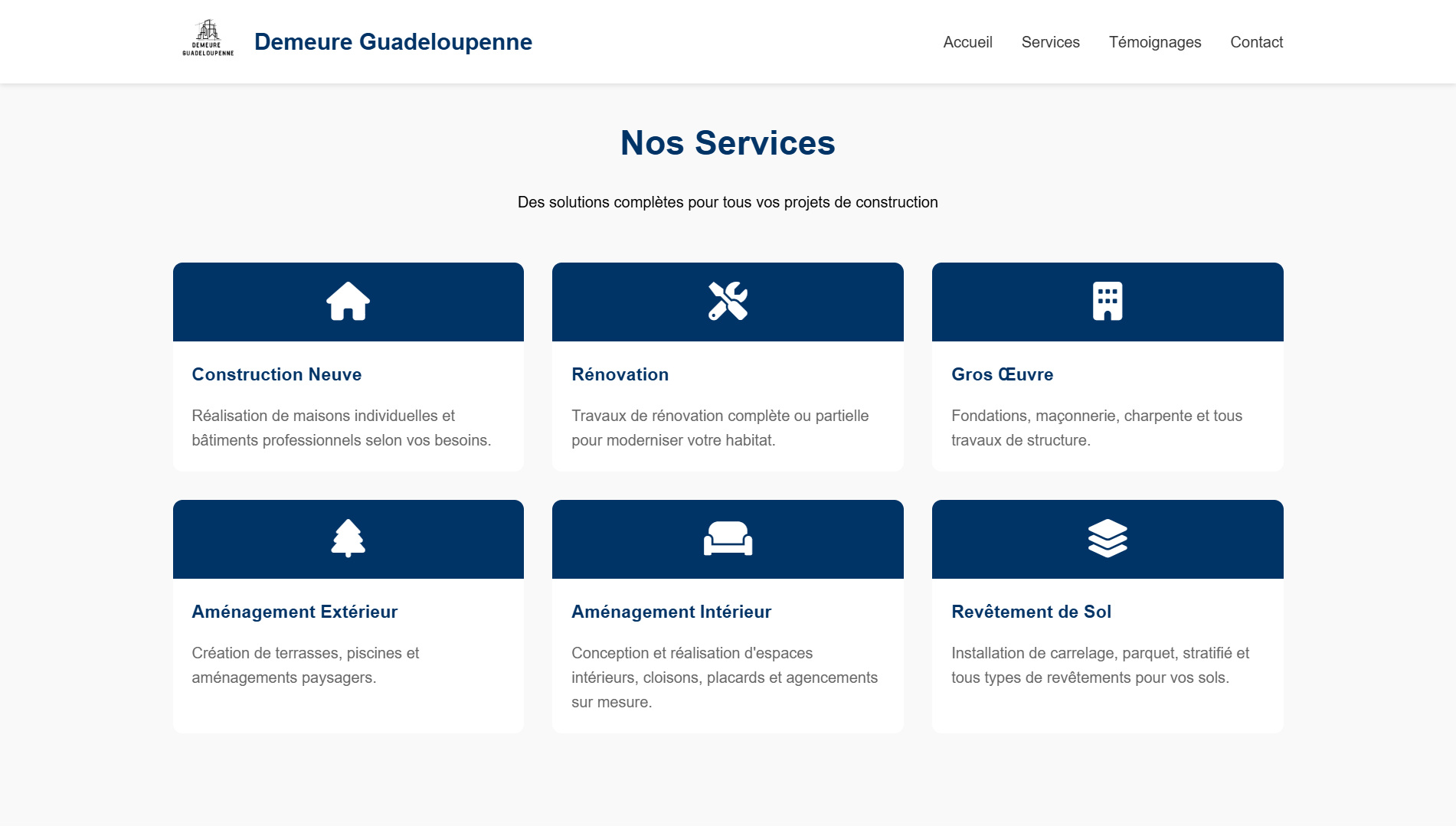Click the house icon on Construction Neuve card
The width and height of the screenshot is (1456, 826).
tap(348, 302)
